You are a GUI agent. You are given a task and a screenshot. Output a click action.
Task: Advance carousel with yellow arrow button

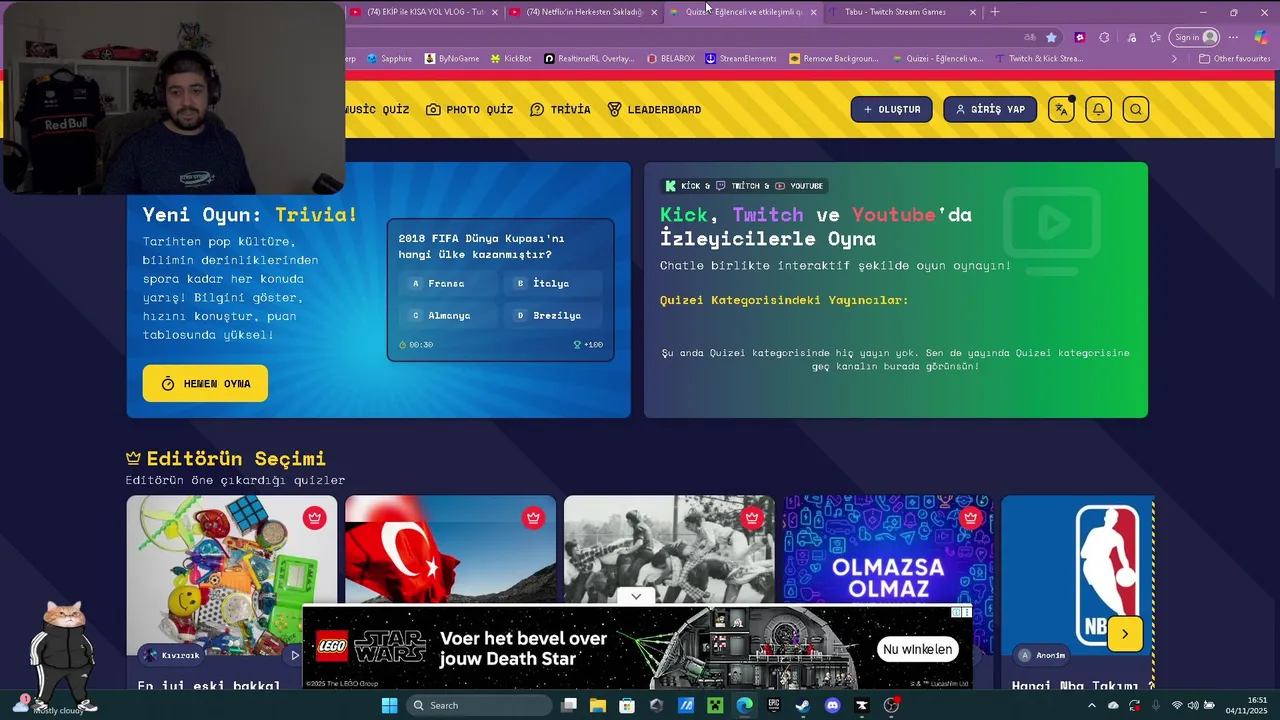(1125, 634)
